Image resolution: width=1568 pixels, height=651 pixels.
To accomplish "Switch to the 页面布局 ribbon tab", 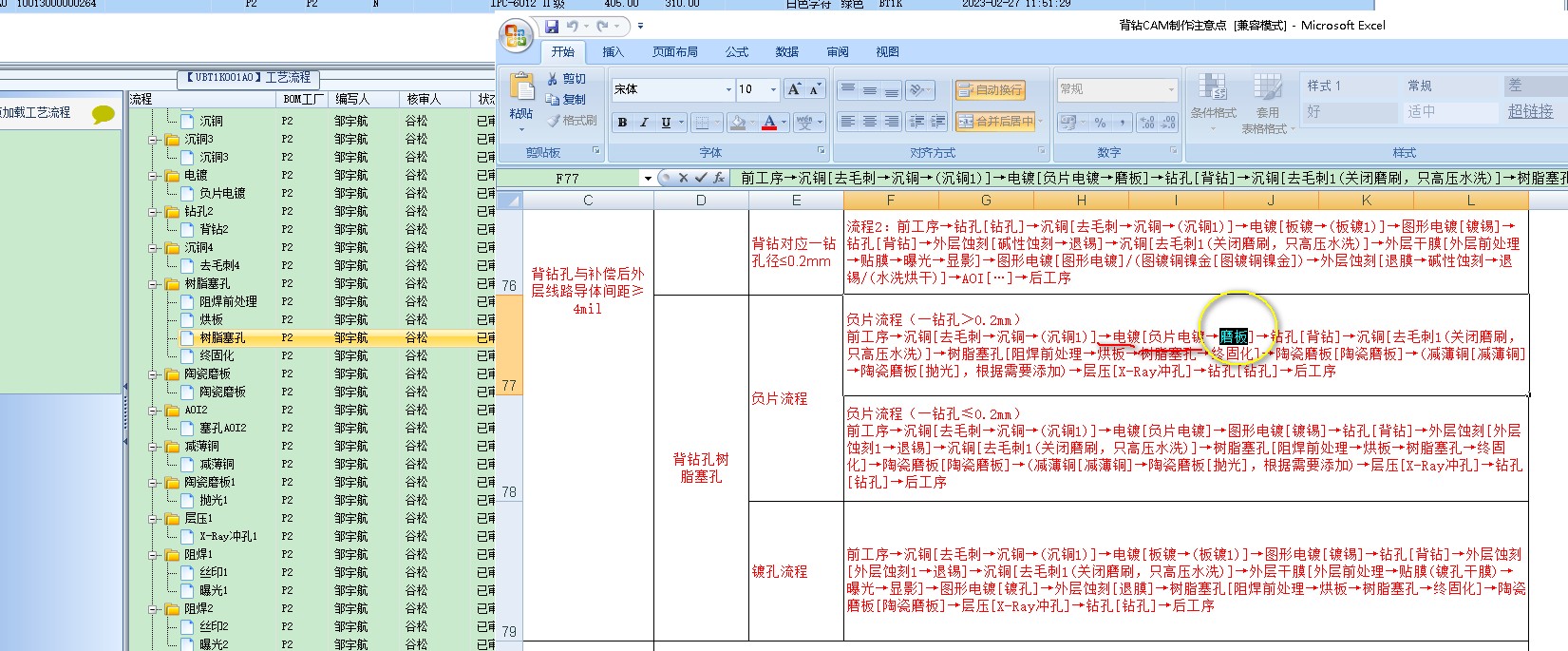I will click(674, 52).
